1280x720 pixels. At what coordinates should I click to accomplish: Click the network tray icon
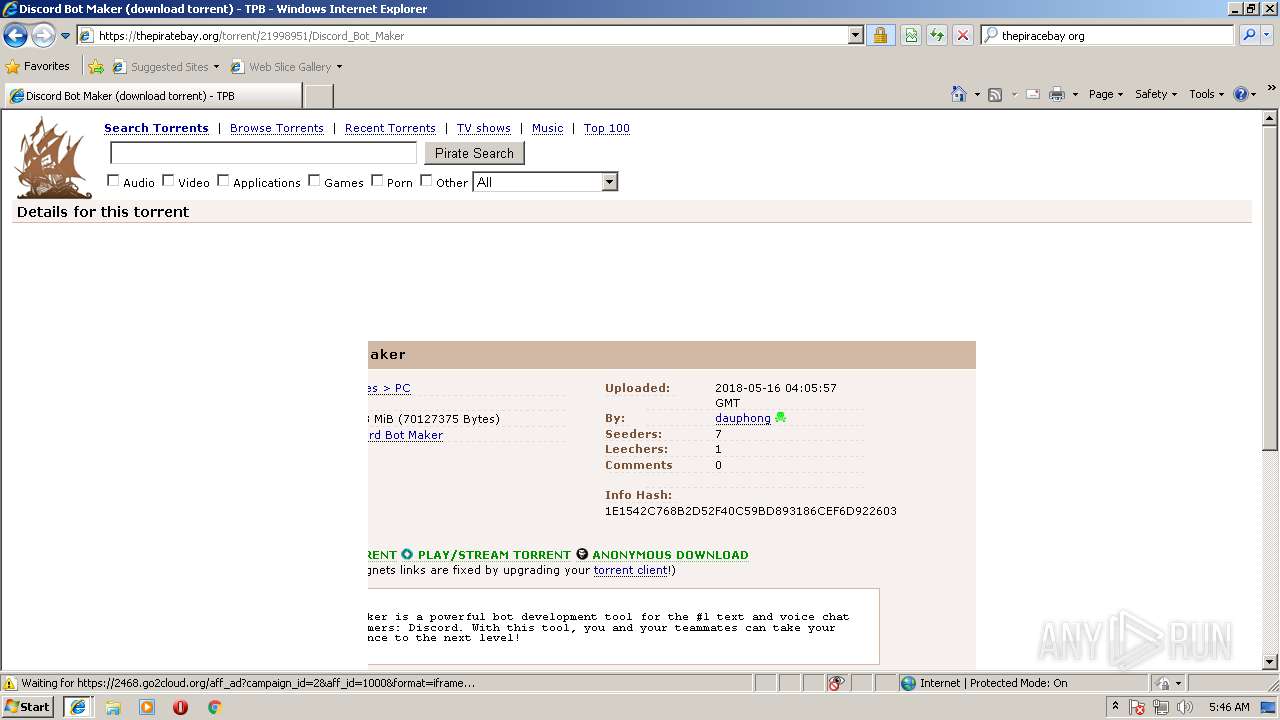click(1161, 708)
